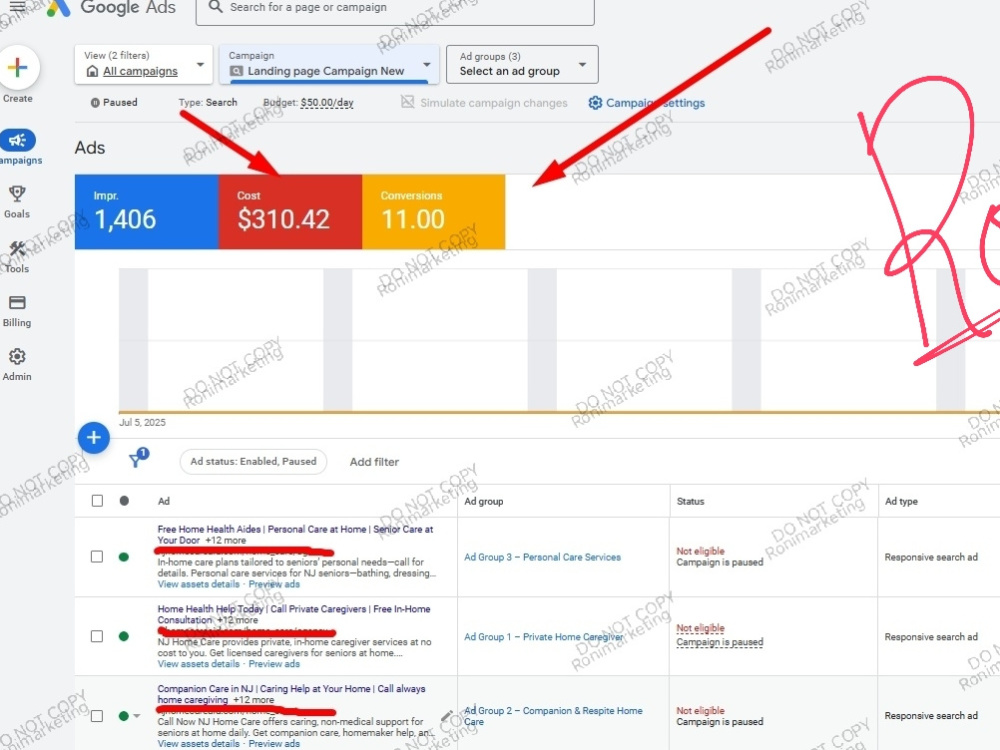Open the Ad groups selector dropdown

pos(522,64)
